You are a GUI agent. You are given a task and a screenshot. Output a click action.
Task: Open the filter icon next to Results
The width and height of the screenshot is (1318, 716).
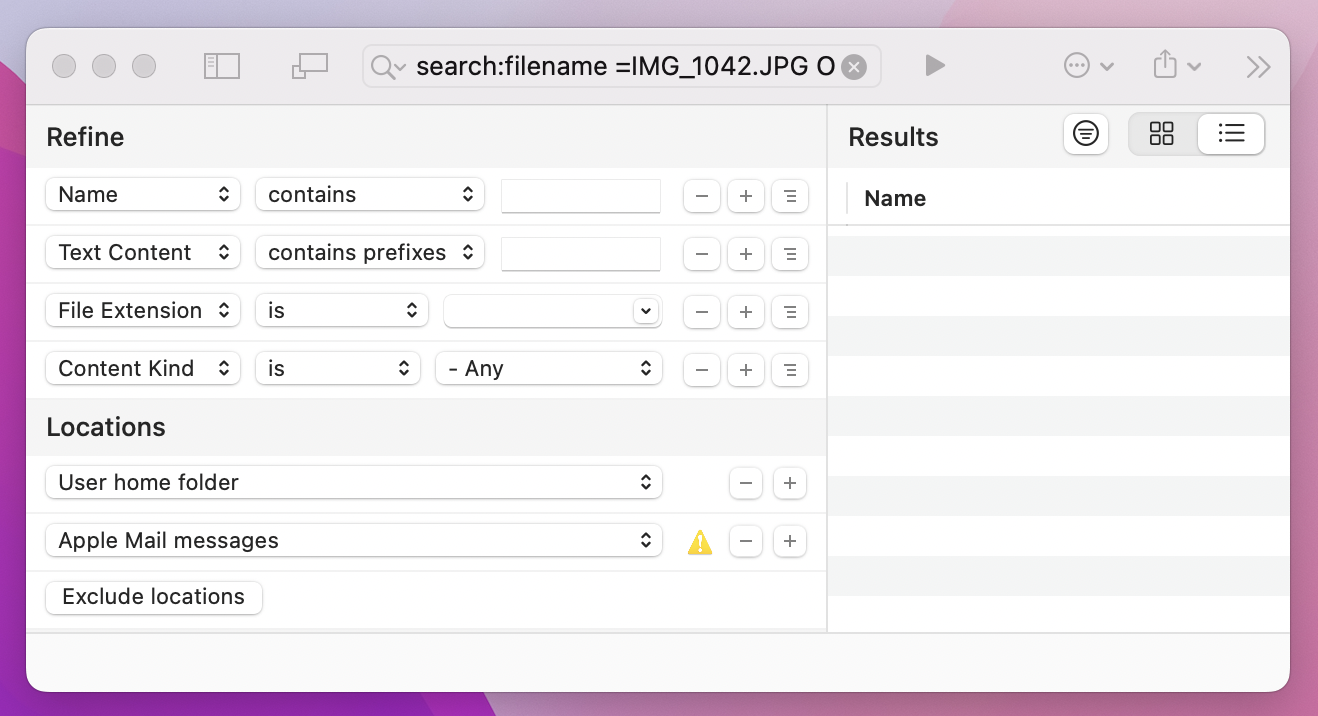(1086, 133)
